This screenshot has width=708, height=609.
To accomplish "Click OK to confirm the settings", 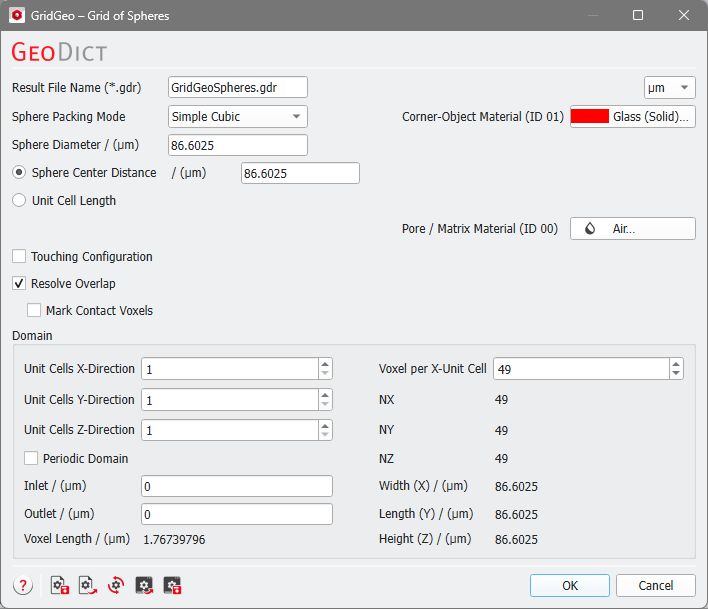I will click(x=570, y=586).
